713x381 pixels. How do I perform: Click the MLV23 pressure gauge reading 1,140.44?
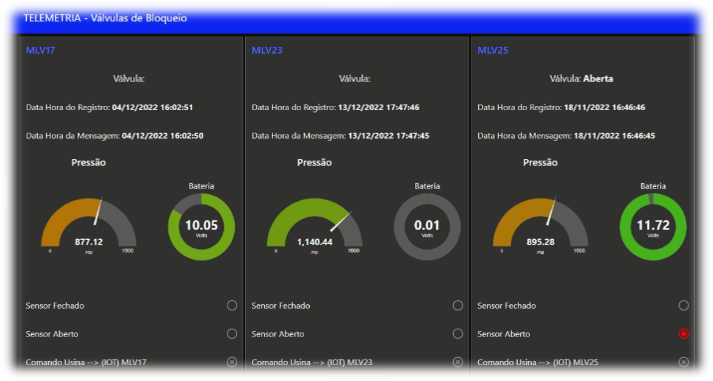315,224
